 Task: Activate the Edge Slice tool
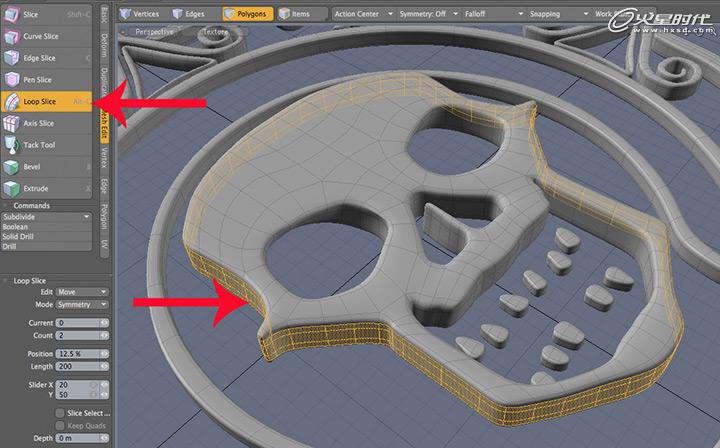tap(46, 58)
